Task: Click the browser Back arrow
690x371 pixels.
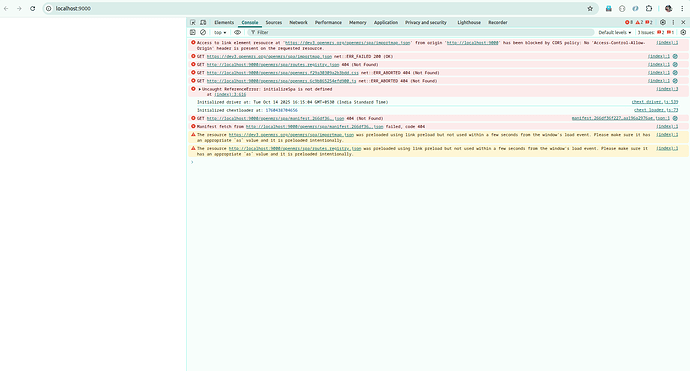Action: pyautogui.click(x=6, y=8)
